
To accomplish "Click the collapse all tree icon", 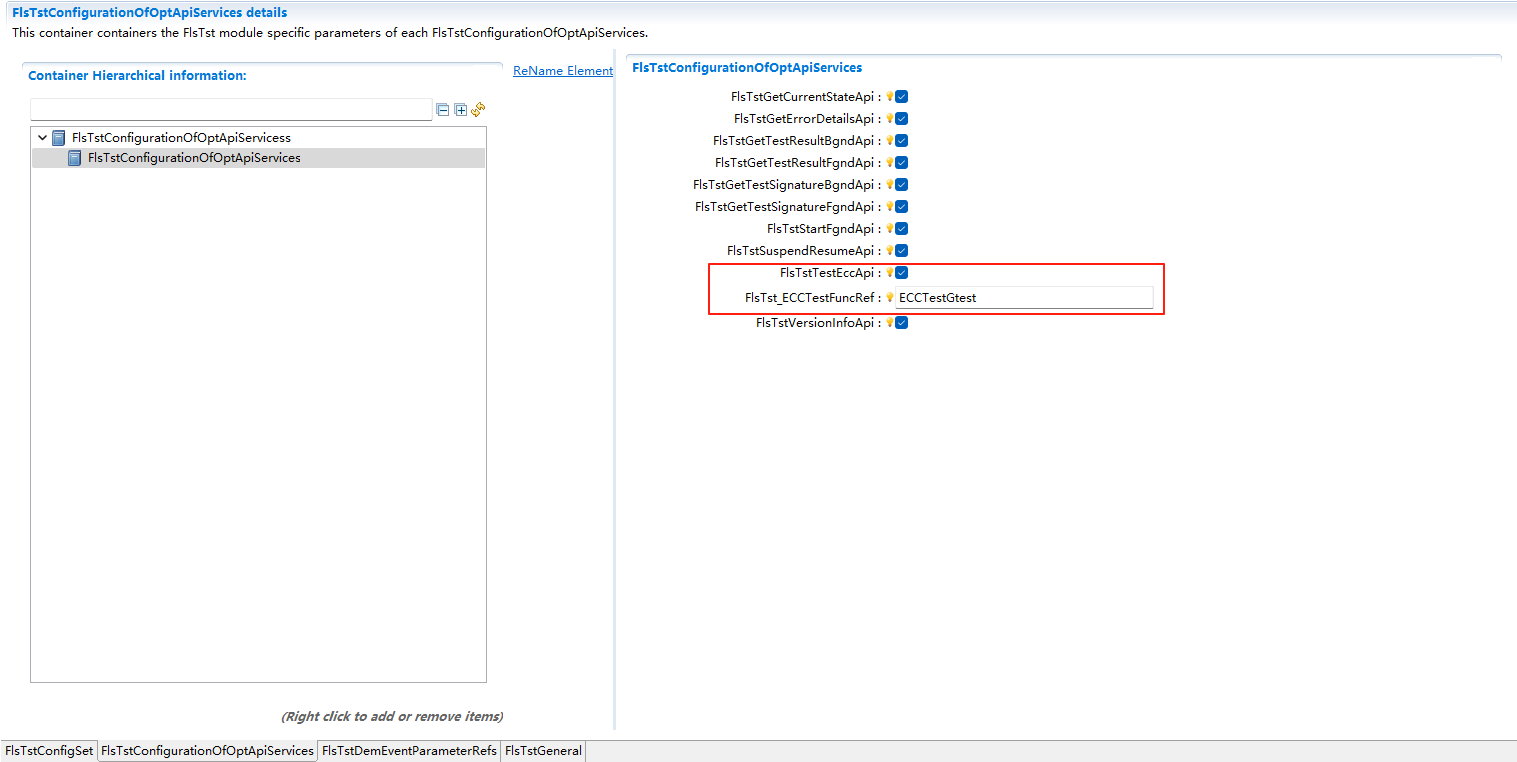I will (x=442, y=109).
